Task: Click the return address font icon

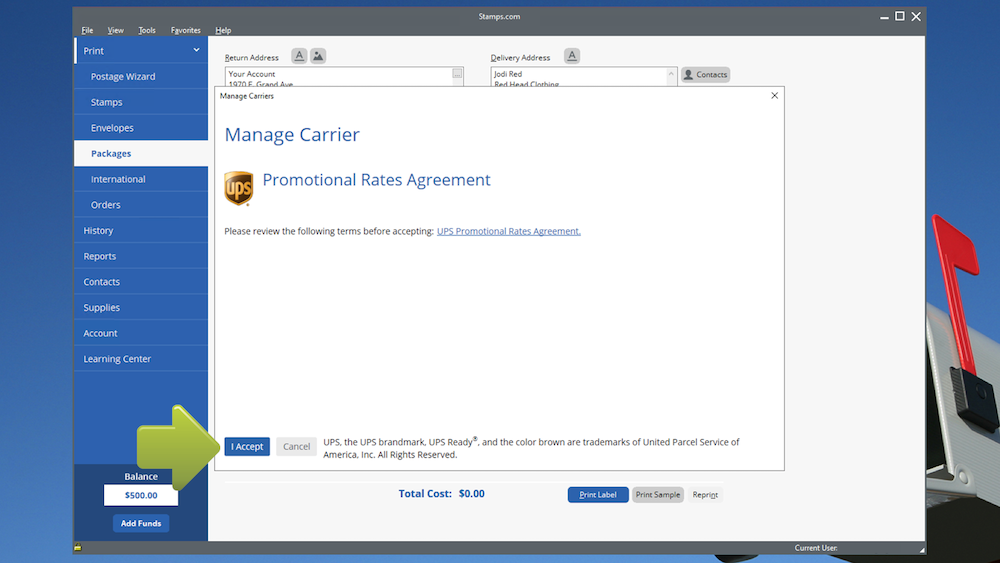Action: [x=299, y=56]
